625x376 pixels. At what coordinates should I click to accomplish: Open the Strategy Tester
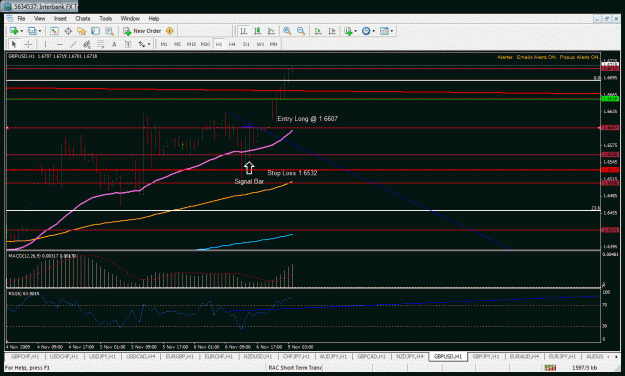(109, 31)
